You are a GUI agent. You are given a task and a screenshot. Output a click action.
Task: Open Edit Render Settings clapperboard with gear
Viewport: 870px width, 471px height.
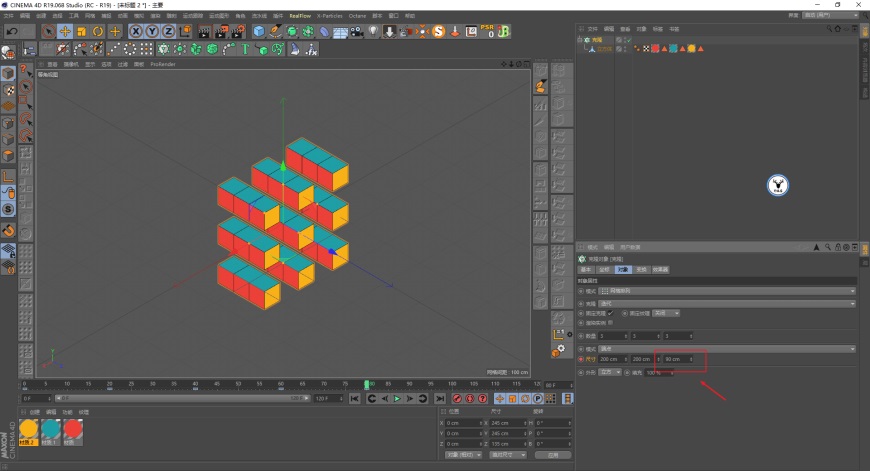pos(238,32)
